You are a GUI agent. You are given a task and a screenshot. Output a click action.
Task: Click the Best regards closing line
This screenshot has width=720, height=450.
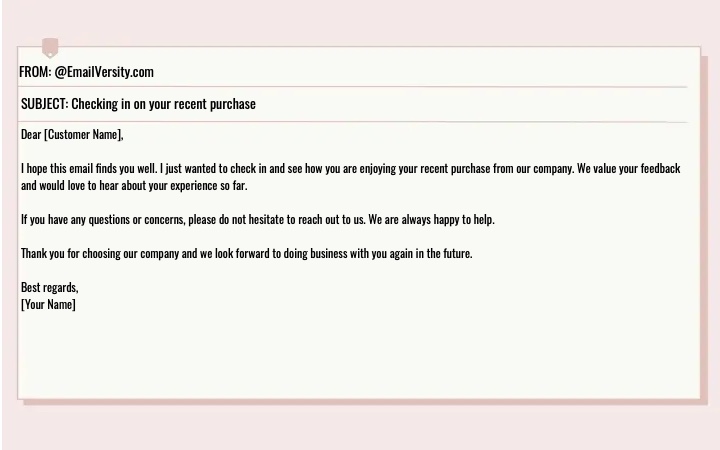point(50,287)
